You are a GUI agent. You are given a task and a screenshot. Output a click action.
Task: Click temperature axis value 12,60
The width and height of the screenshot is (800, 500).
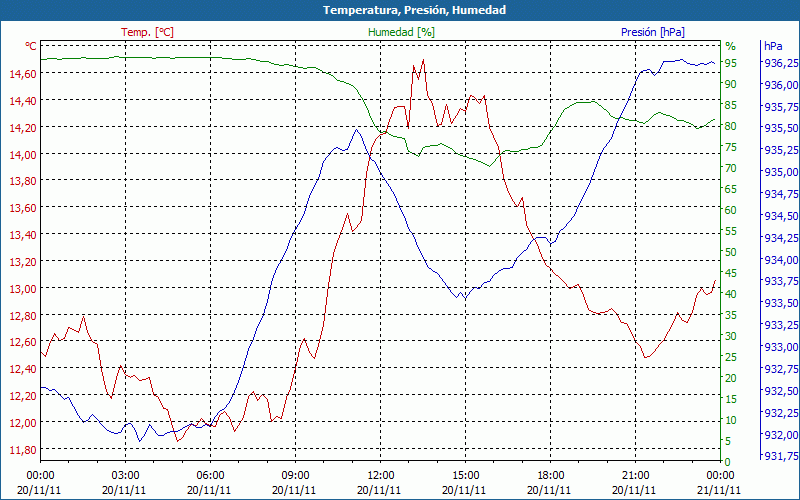click(22, 342)
